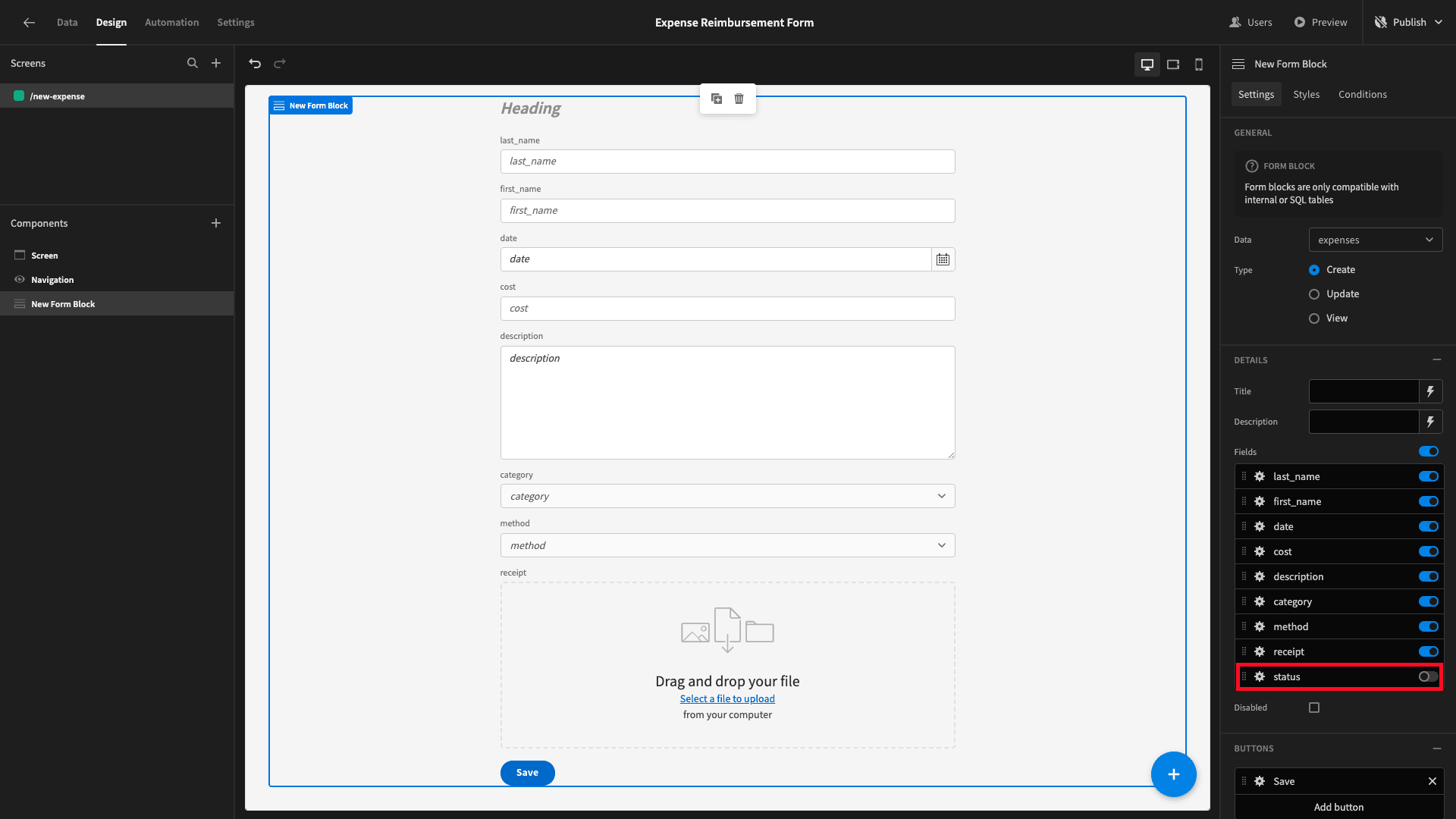Switch to desktop preview icon

[x=1147, y=64]
